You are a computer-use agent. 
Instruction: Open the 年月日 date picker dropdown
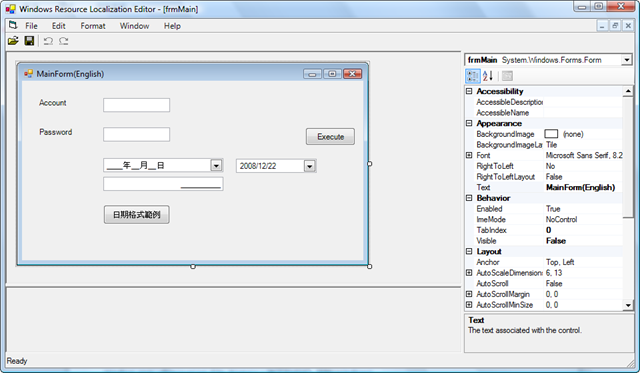click(x=216, y=165)
